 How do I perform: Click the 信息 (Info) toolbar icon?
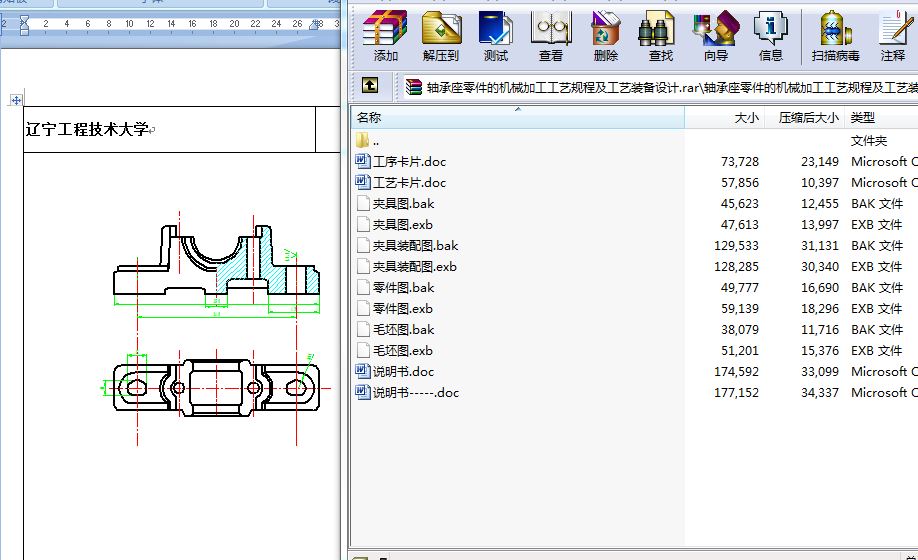[770, 35]
